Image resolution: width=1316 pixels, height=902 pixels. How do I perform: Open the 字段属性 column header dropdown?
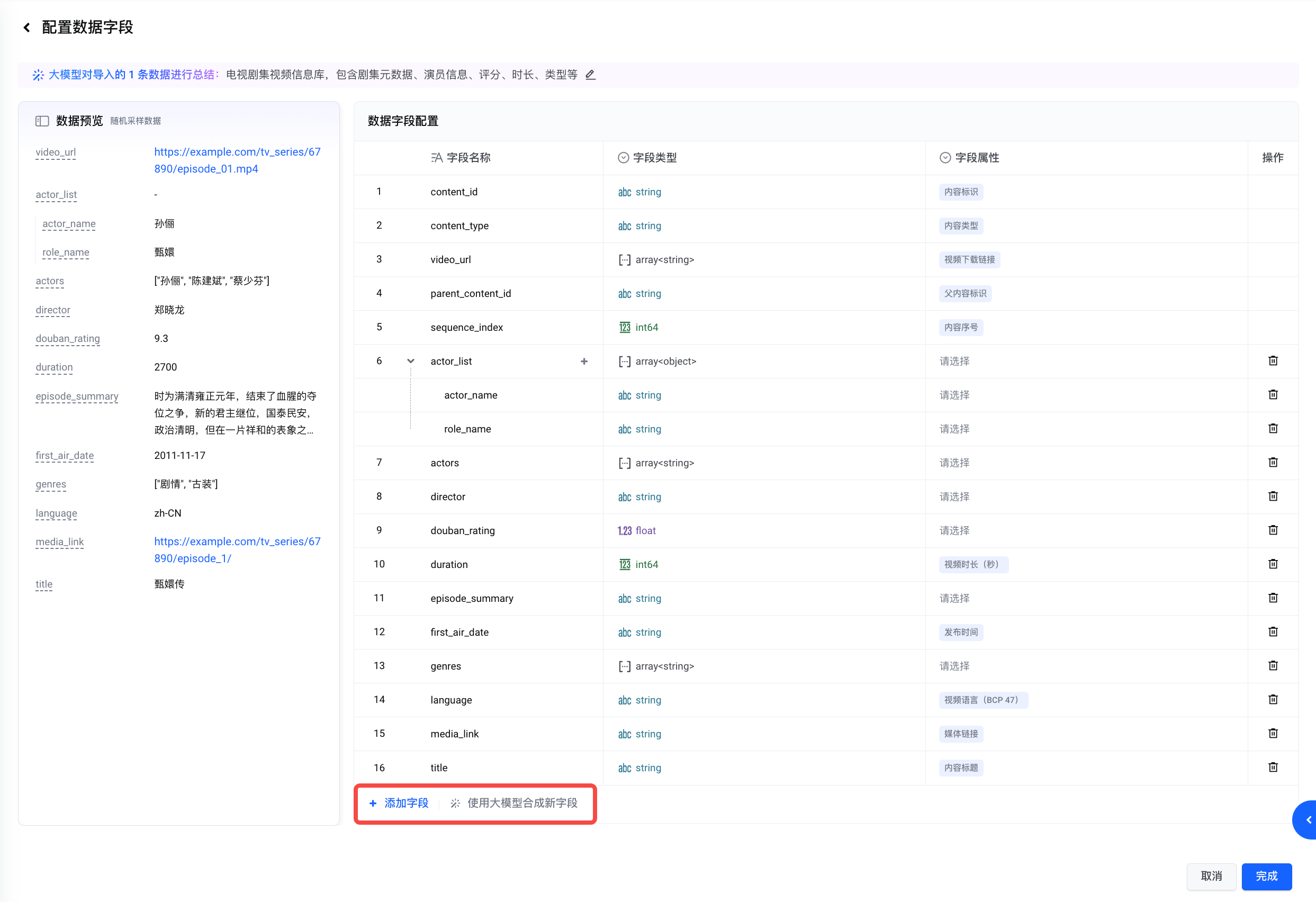[x=944, y=157]
